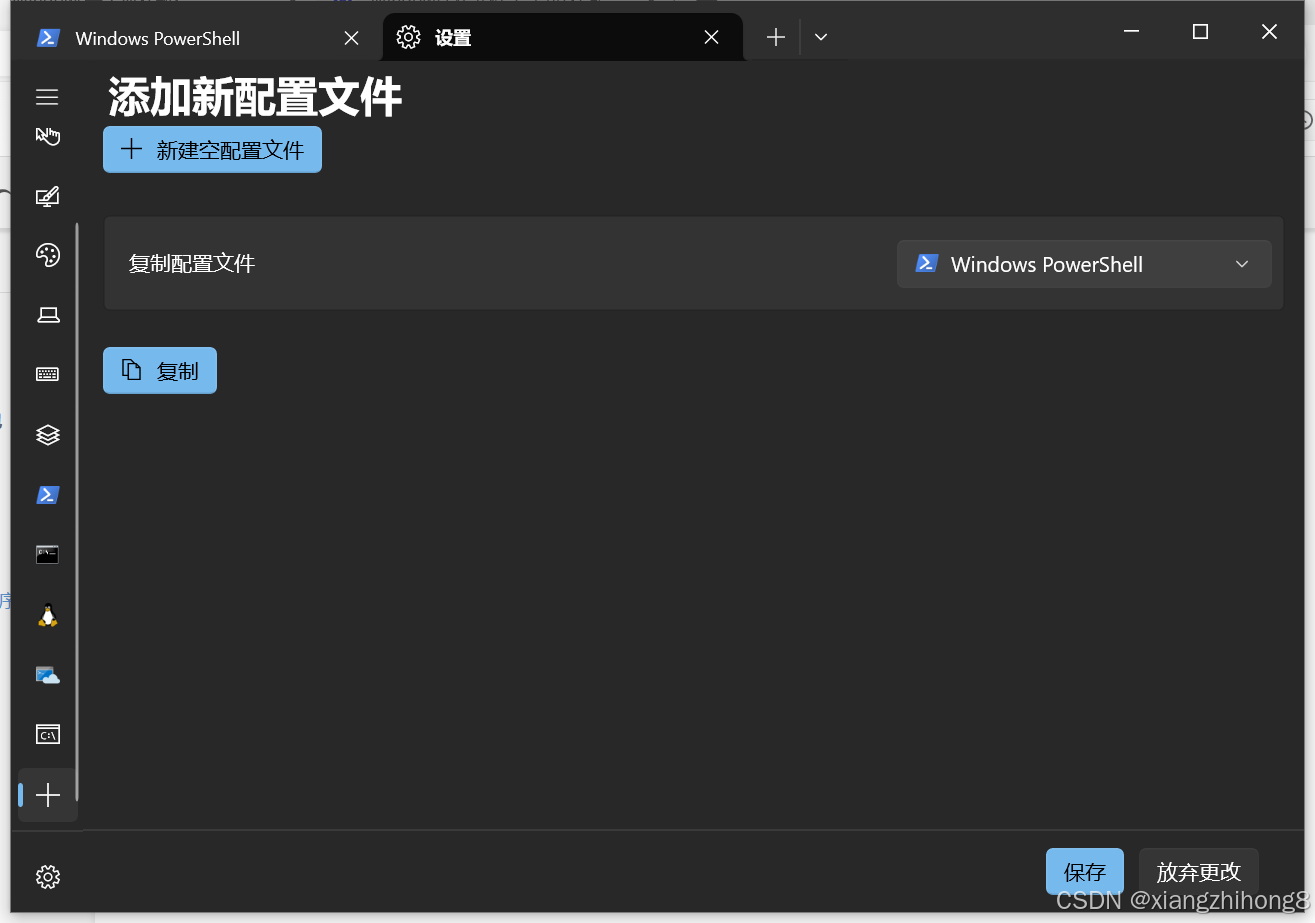Click the 放弃更改 button
The image size is (1315, 923).
(1198, 871)
